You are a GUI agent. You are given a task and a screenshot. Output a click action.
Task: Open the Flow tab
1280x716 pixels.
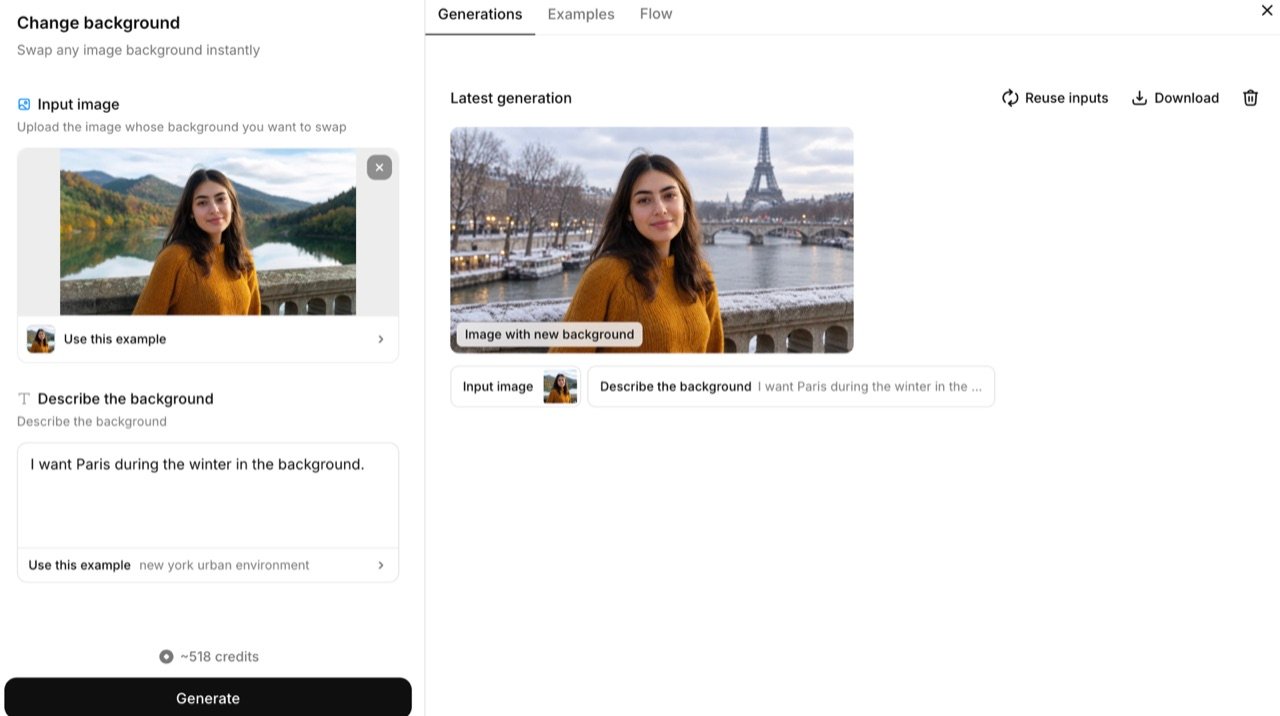(656, 14)
